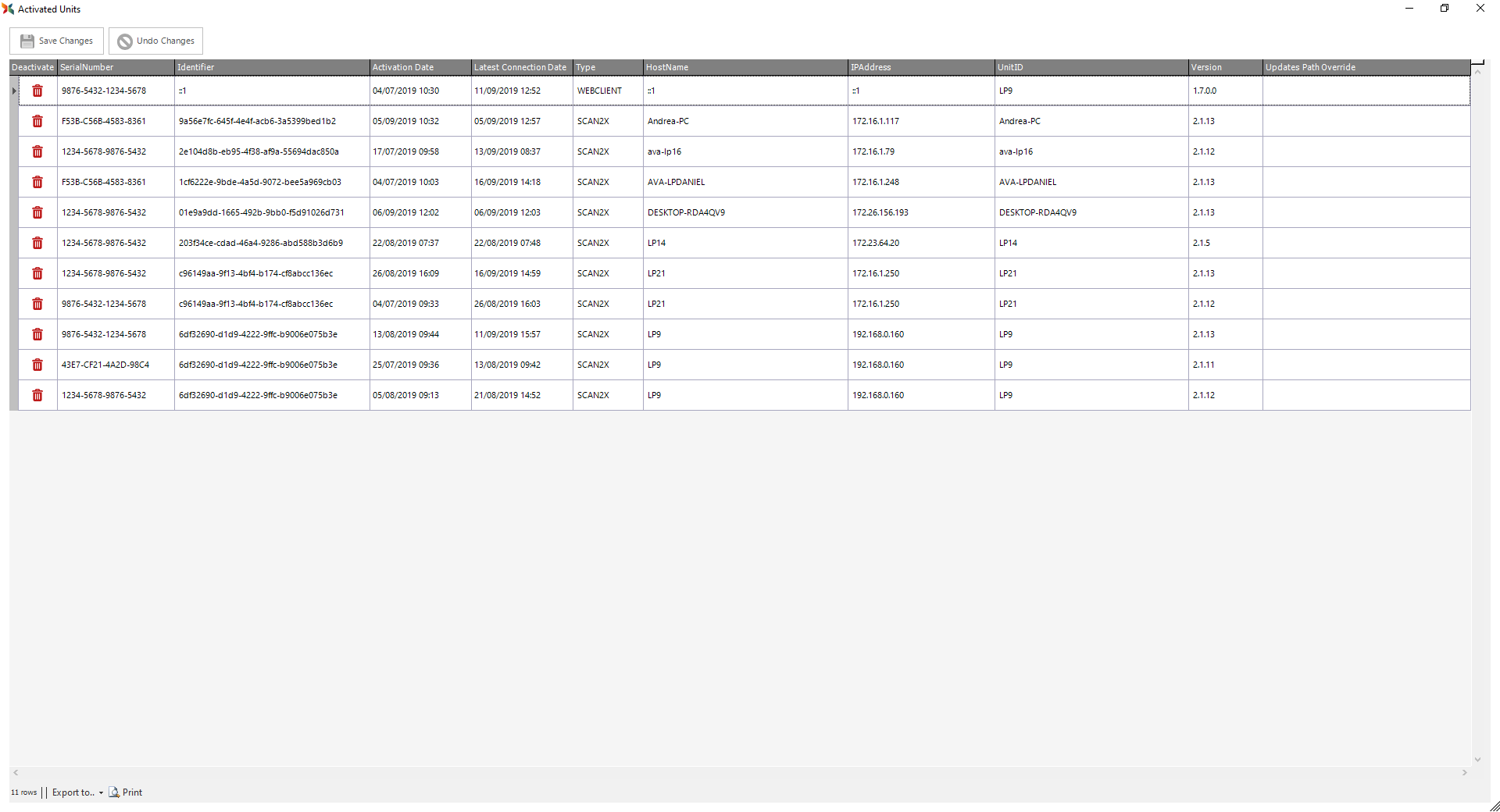
Task: Open the Export to.. dropdown
Action: click(77, 792)
